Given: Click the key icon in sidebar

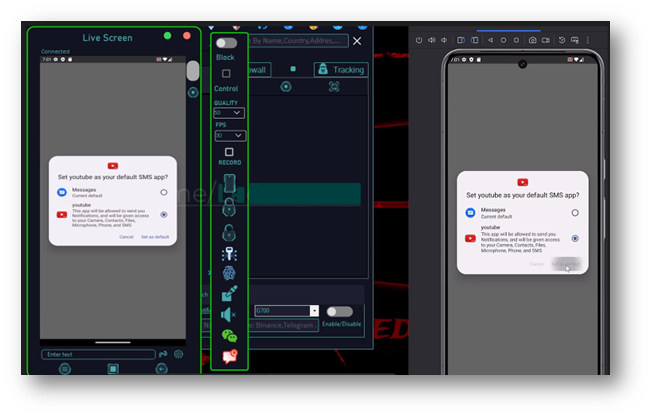Looking at the screenshot, I should 229,252.
